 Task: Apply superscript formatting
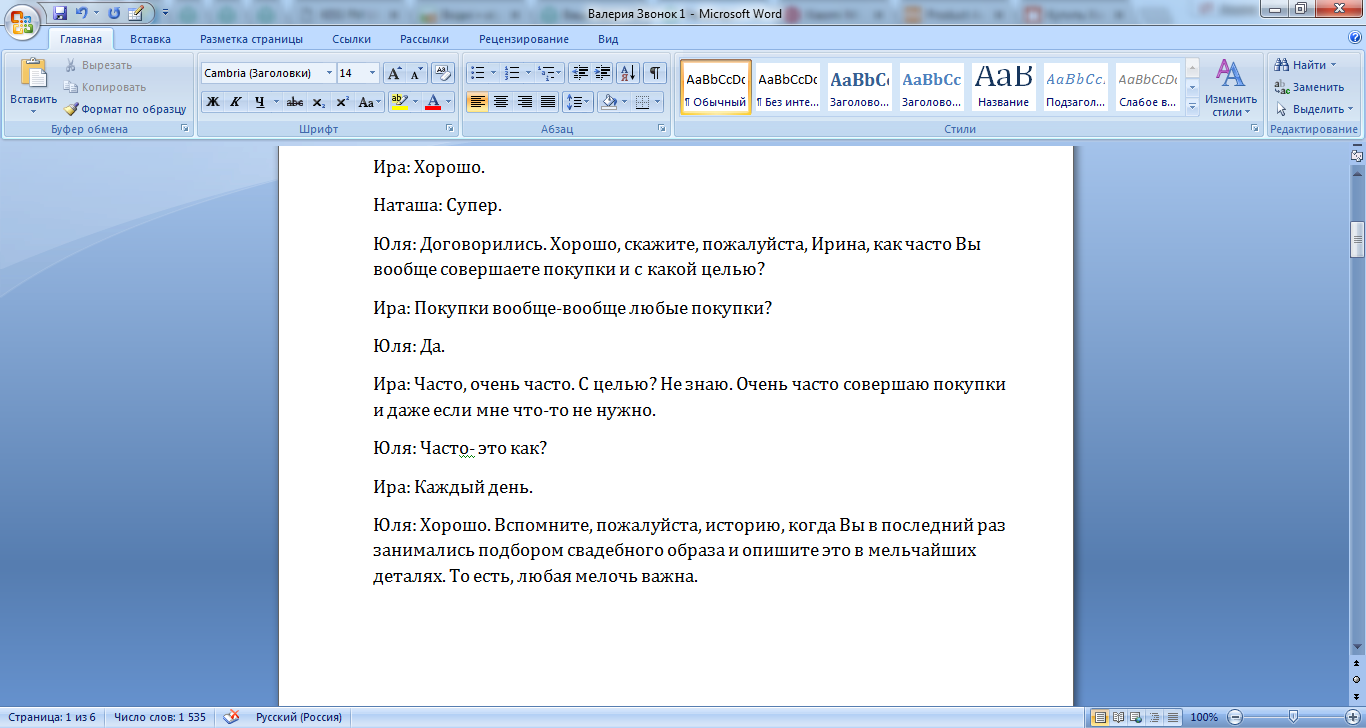pyautogui.click(x=342, y=102)
